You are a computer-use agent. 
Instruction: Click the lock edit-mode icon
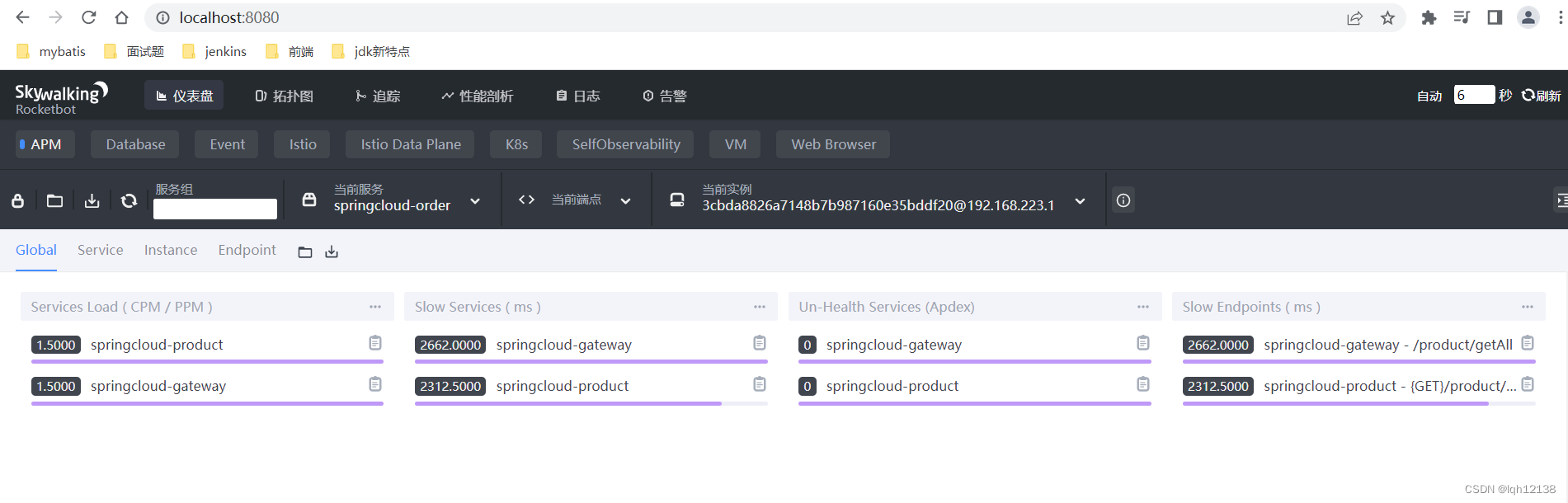[18, 200]
